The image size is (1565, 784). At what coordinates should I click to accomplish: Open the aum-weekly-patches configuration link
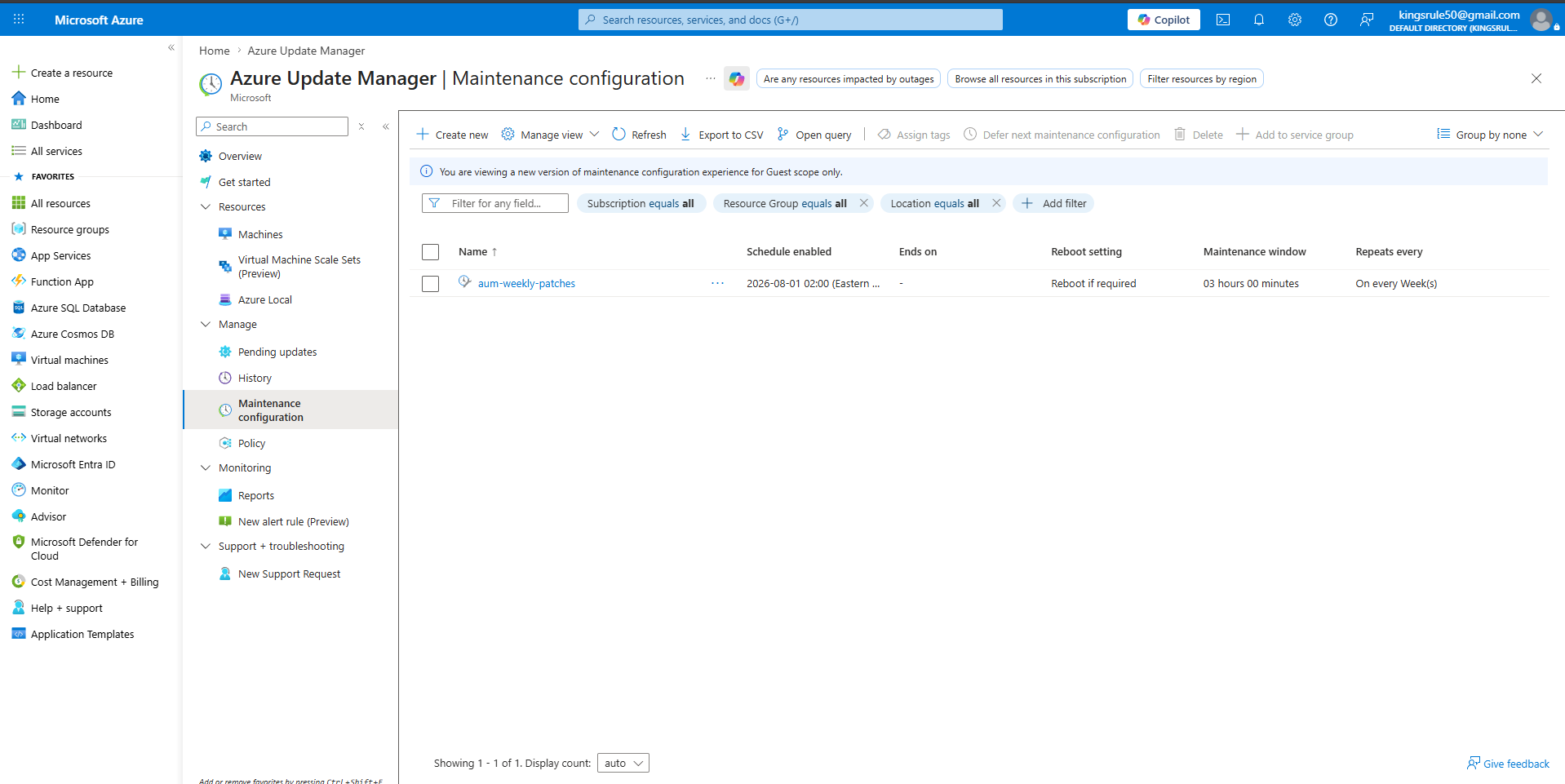(x=526, y=283)
